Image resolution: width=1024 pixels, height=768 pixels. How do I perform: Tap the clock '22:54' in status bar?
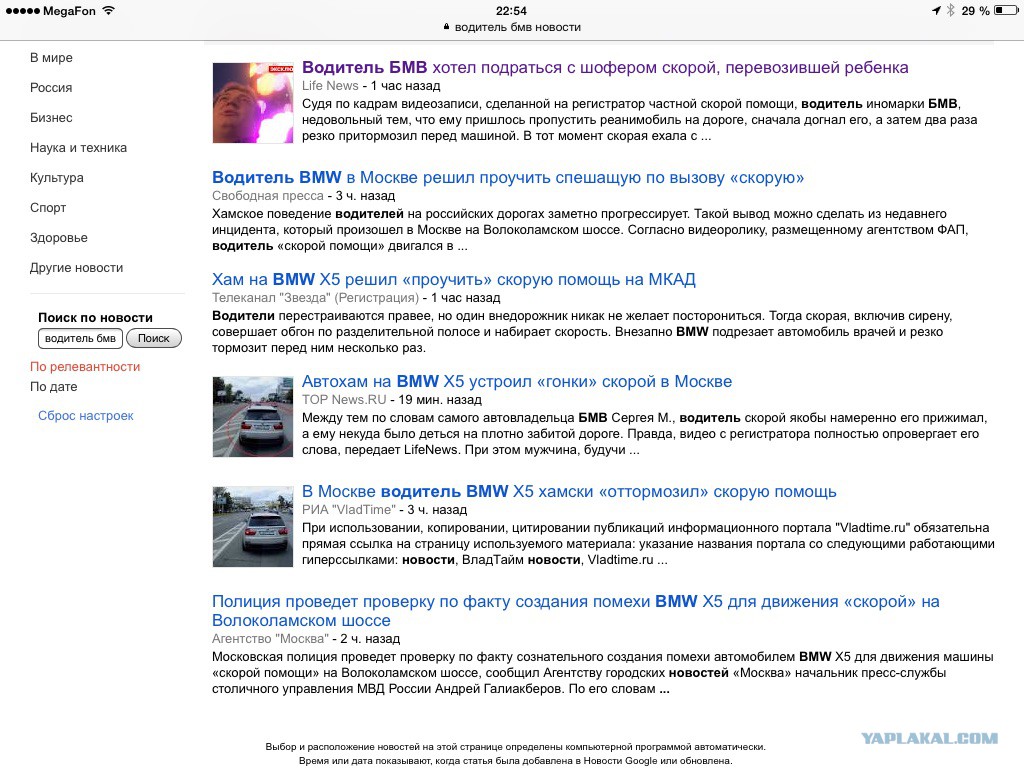(511, 10)
